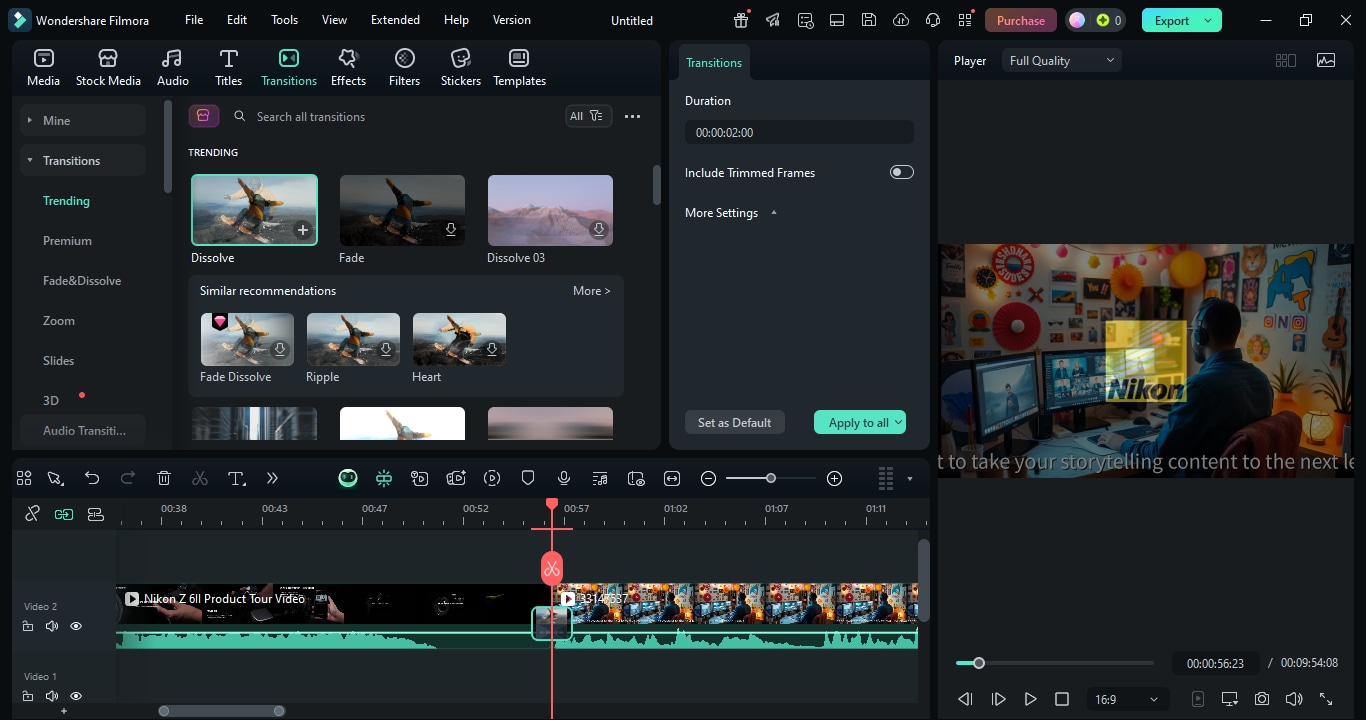Open the Stickers panel icon
The height and width of the screenshot is (720, 1366).
(x=460, y=67)
